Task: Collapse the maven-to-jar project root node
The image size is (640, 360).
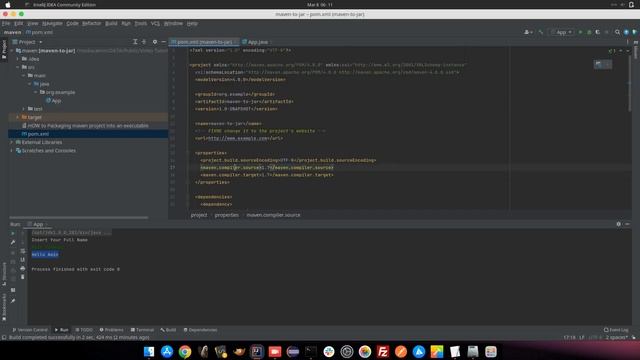Action: [x=12, y=51]
